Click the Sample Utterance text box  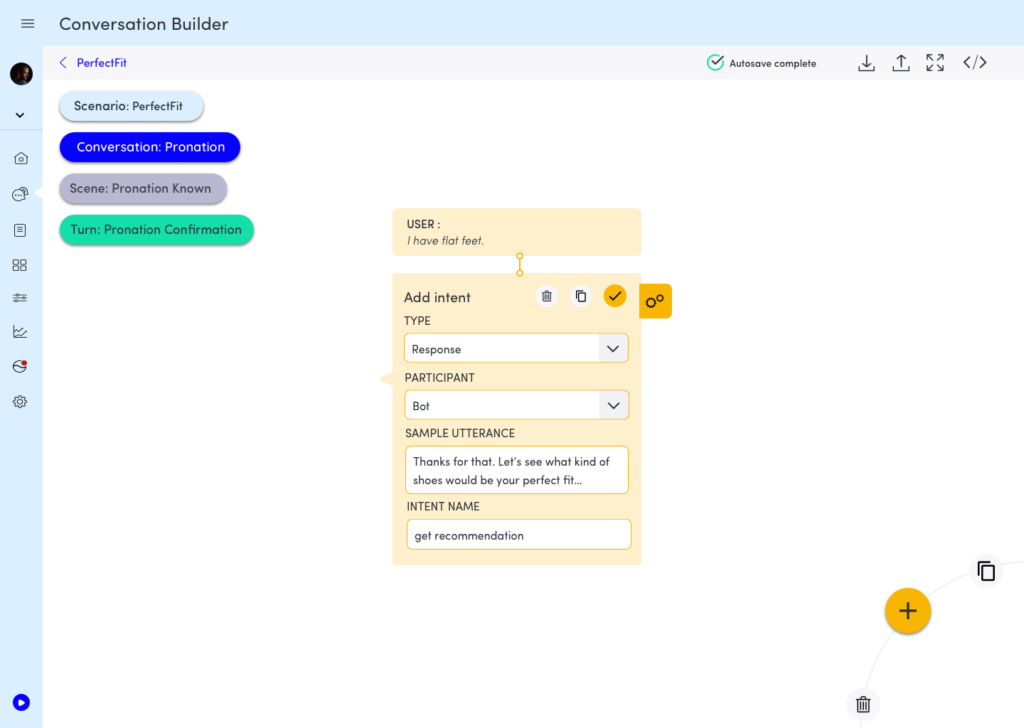click(x=517, y=470)
